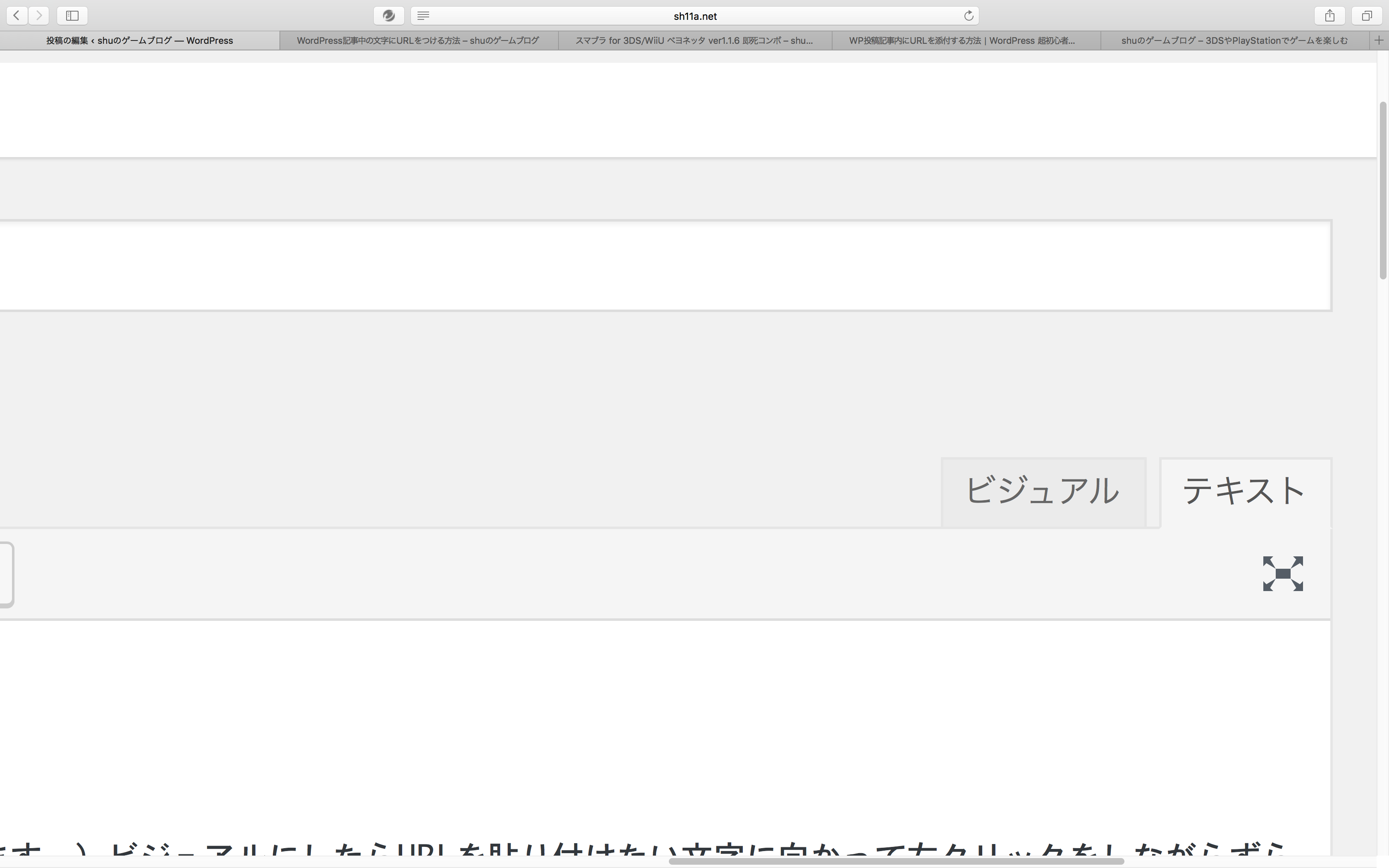1389x868 pixels.
Task: Reload the sh11a.net page
Action: tap(969, 16)
